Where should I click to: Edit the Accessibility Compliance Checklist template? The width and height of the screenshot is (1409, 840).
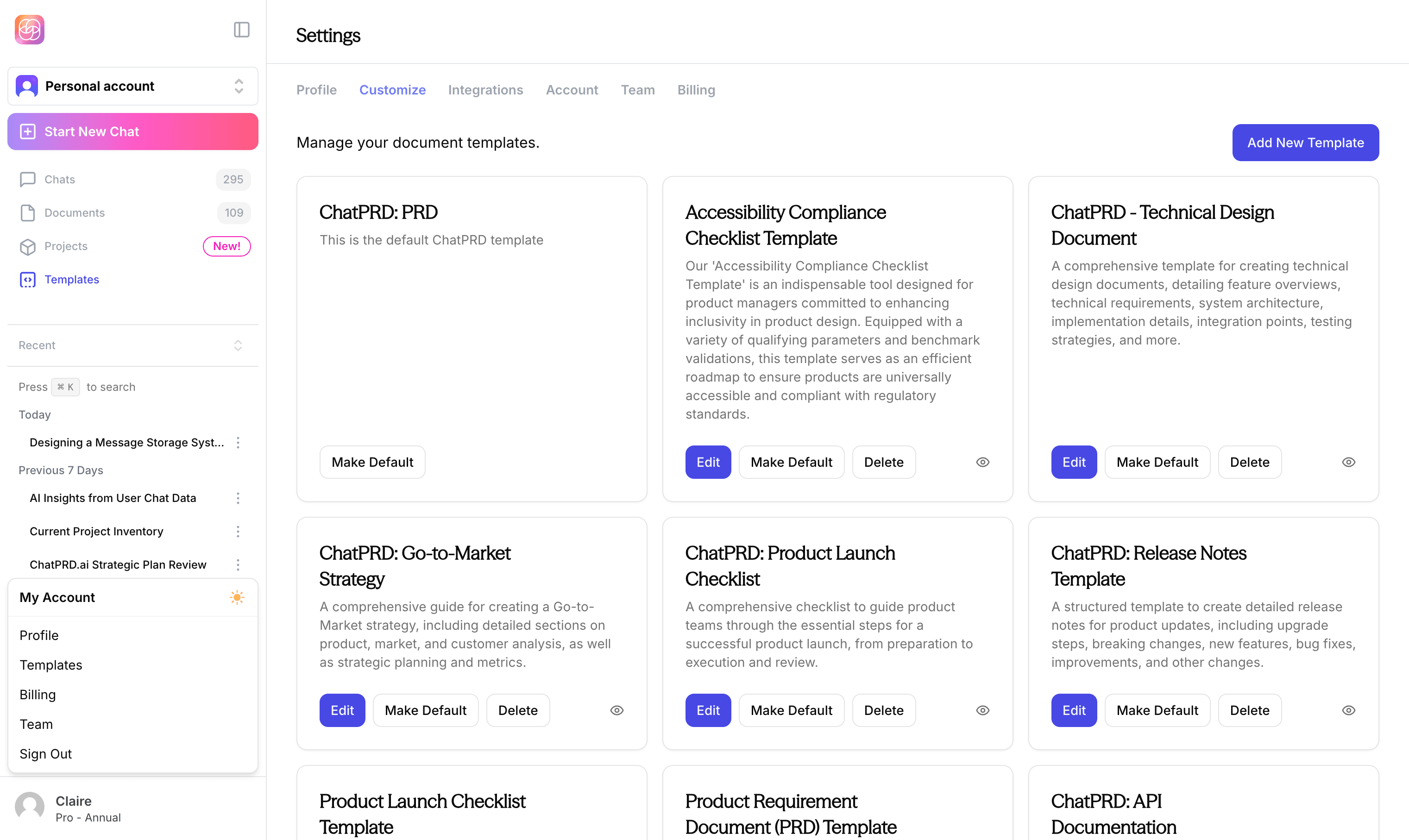[708, 462]
